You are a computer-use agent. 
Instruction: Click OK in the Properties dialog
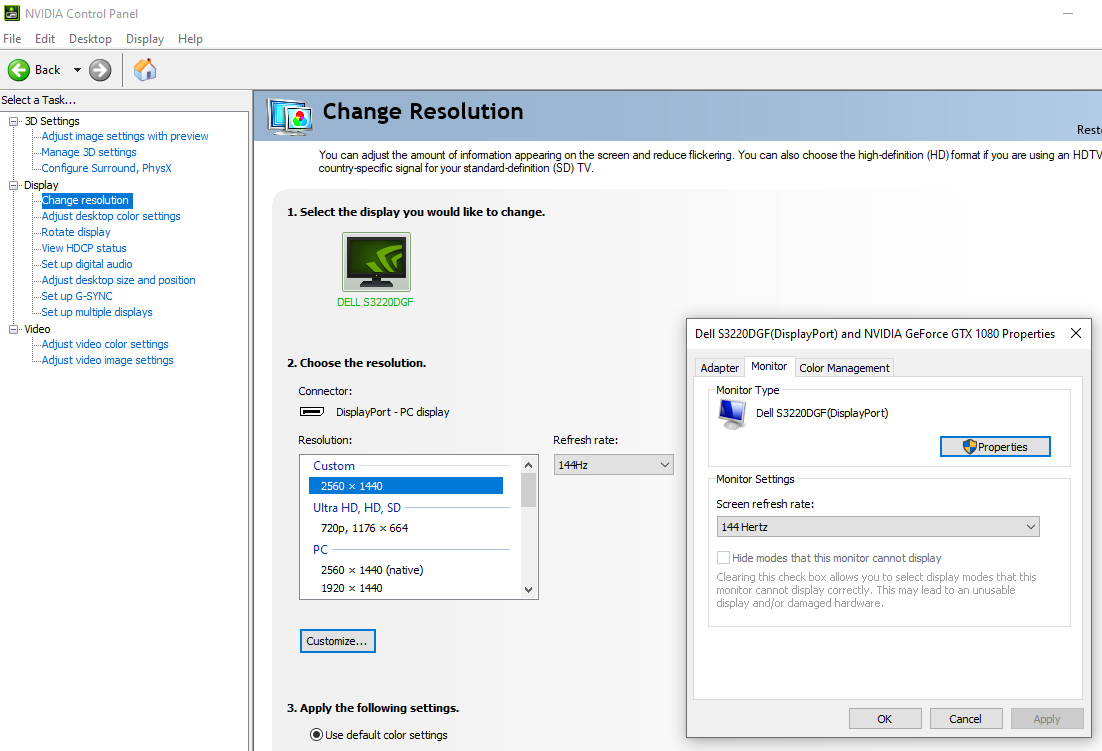click(x=885, y=719)
